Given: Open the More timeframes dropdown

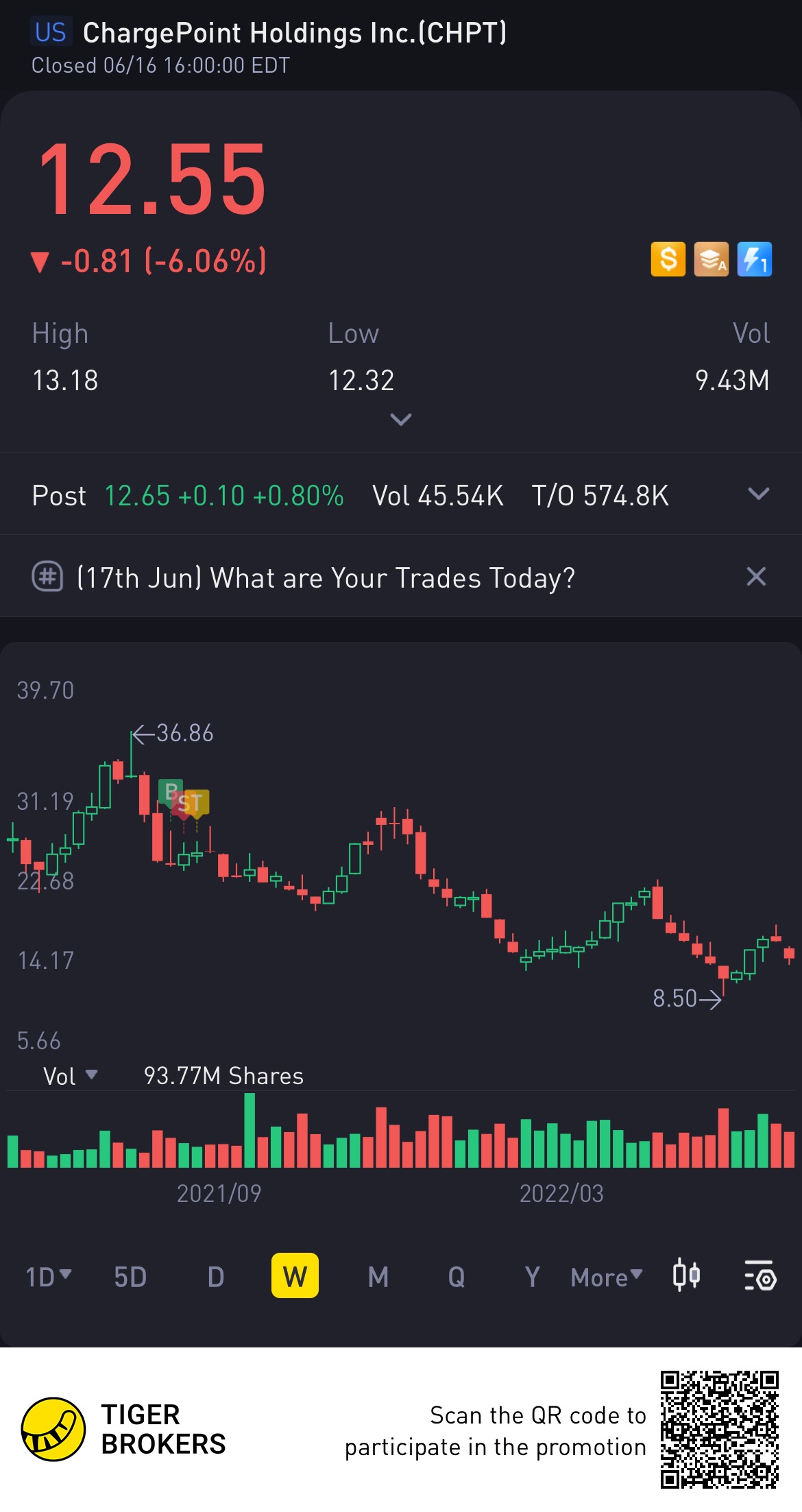Looking at the screenshot, I should pos(607,1277).
